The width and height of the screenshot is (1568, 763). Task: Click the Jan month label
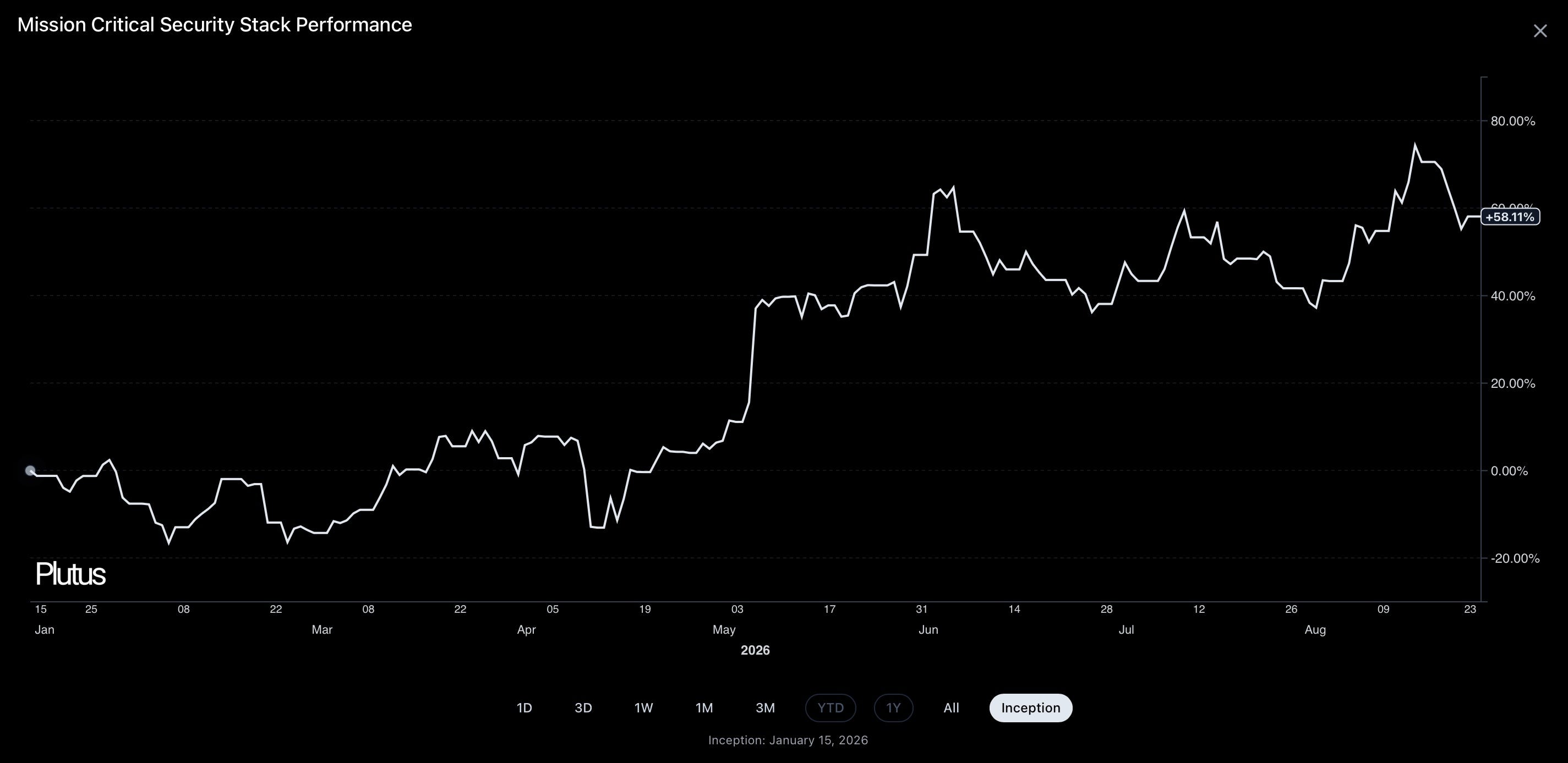click(x=45, y=630)
